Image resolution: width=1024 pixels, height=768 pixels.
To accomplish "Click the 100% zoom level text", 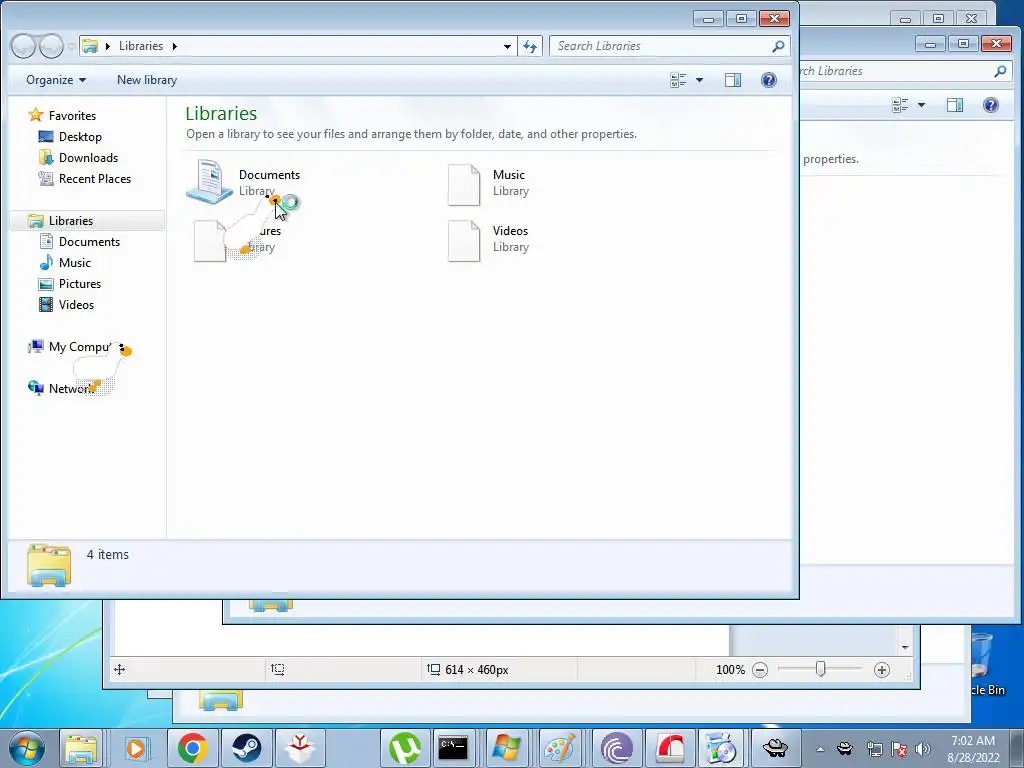I will [x=730, y=669].
